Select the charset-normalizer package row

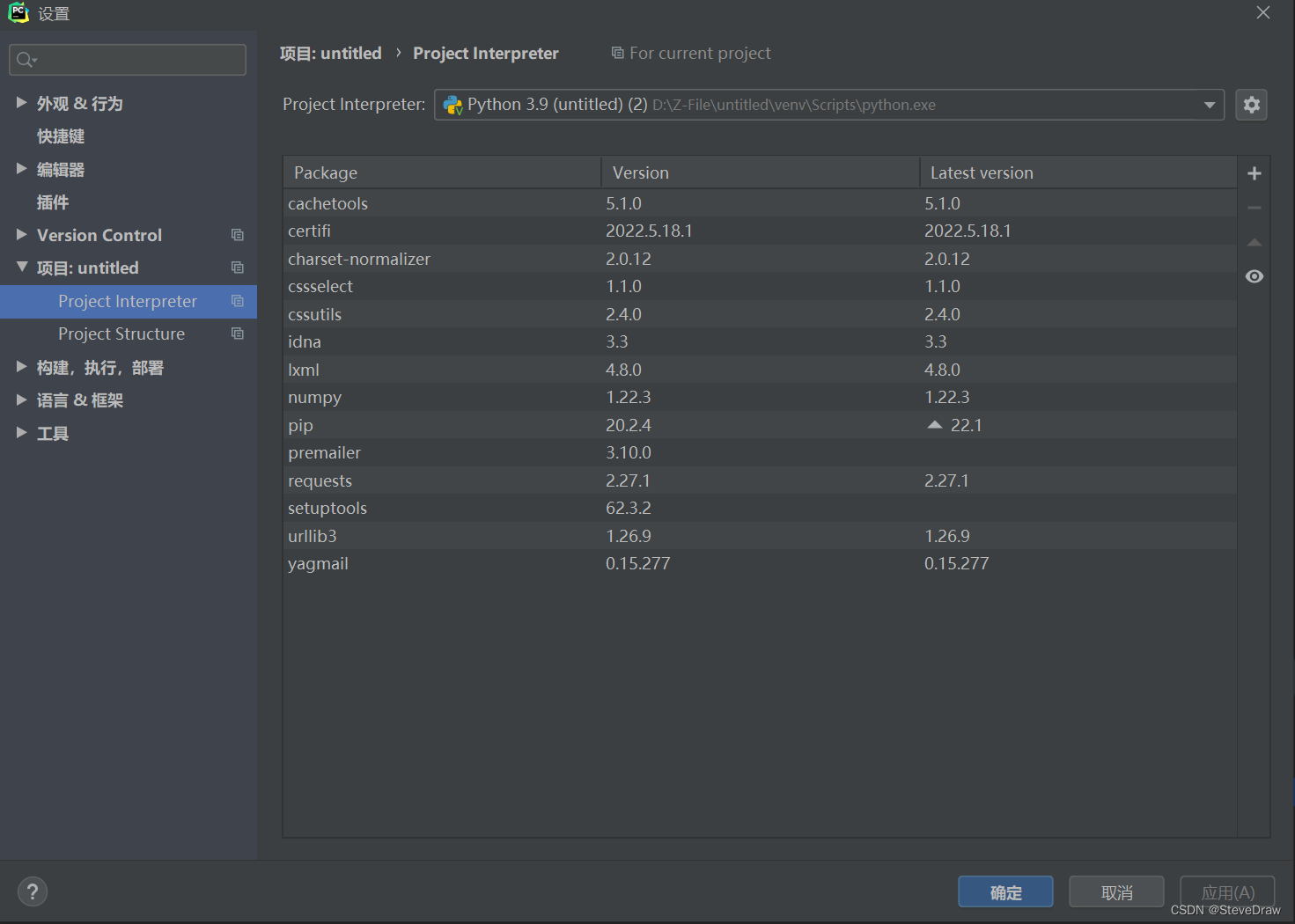(760, 259)
